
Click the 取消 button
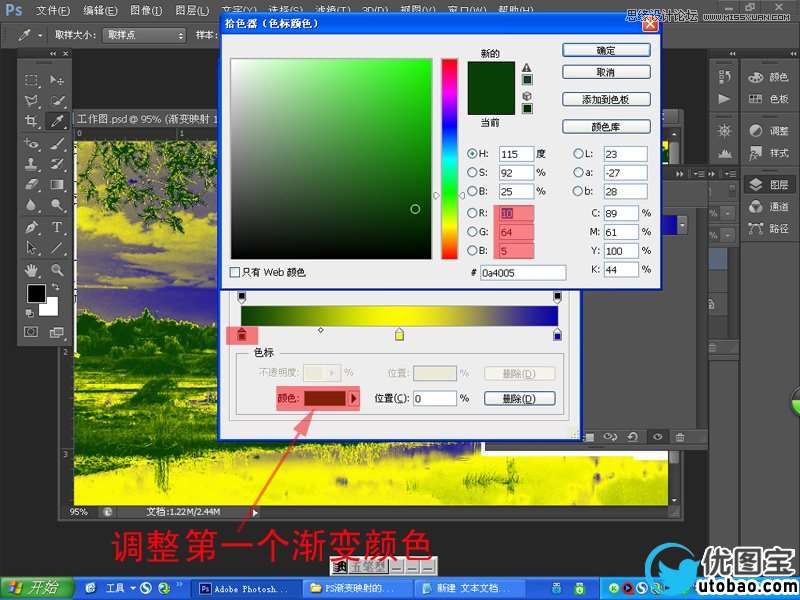coord(606,72)
